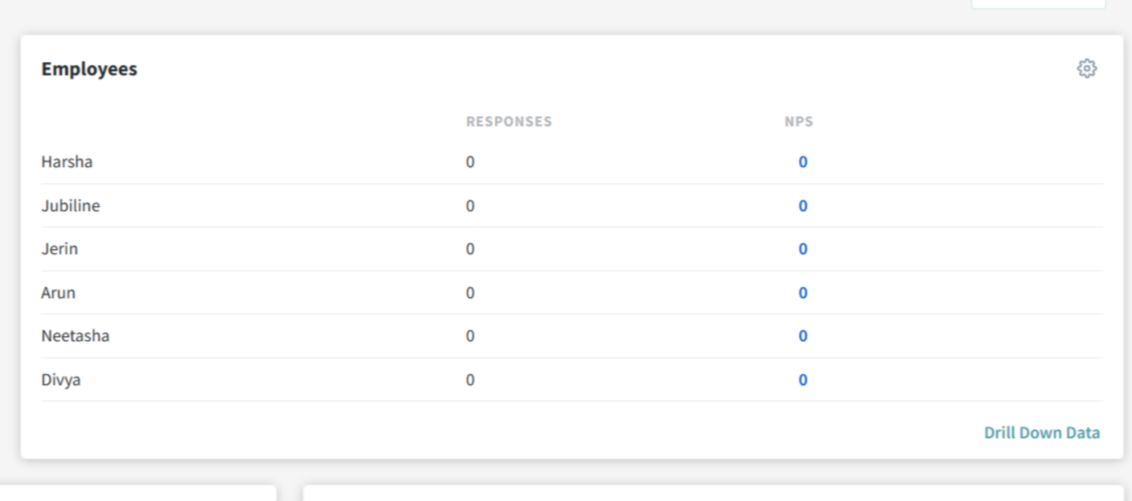Click Harsha's blue NPS score
This screenshot has width=1132, height=501.
[x=802, y=162]
